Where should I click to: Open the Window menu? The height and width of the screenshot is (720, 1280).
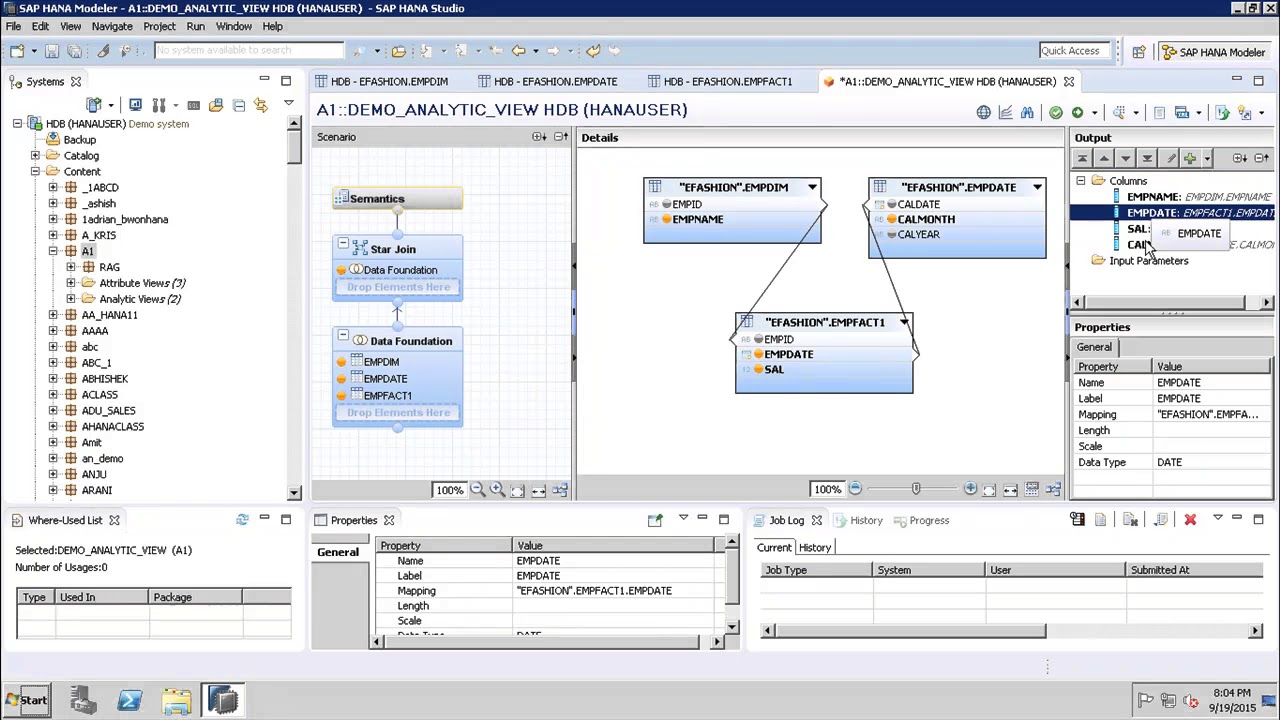(x=234, y=26)
